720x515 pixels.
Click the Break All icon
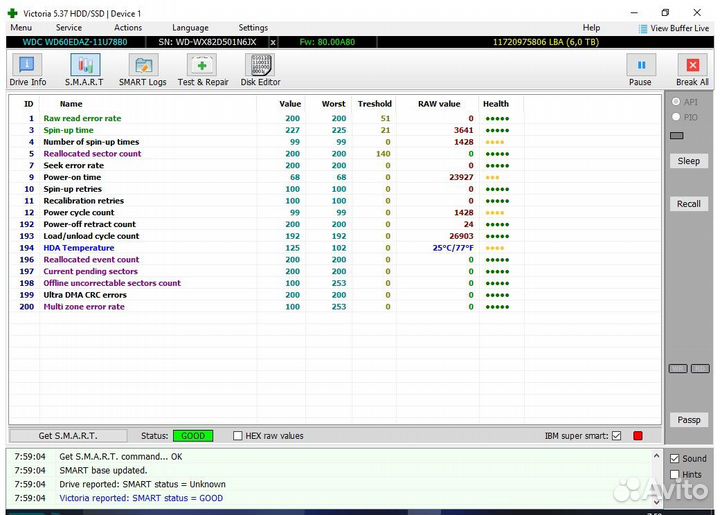[x=692, y=70]
